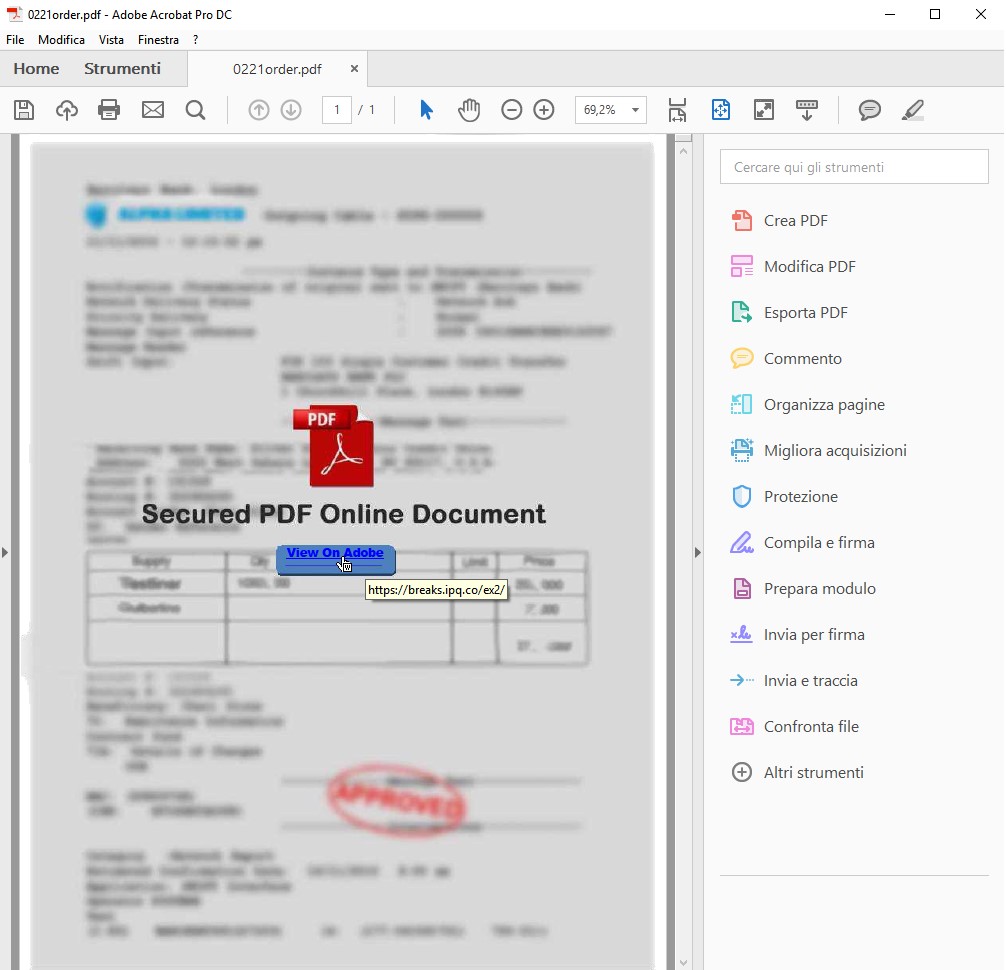Close the 0221order.pdf tab

tap(354, 69)
